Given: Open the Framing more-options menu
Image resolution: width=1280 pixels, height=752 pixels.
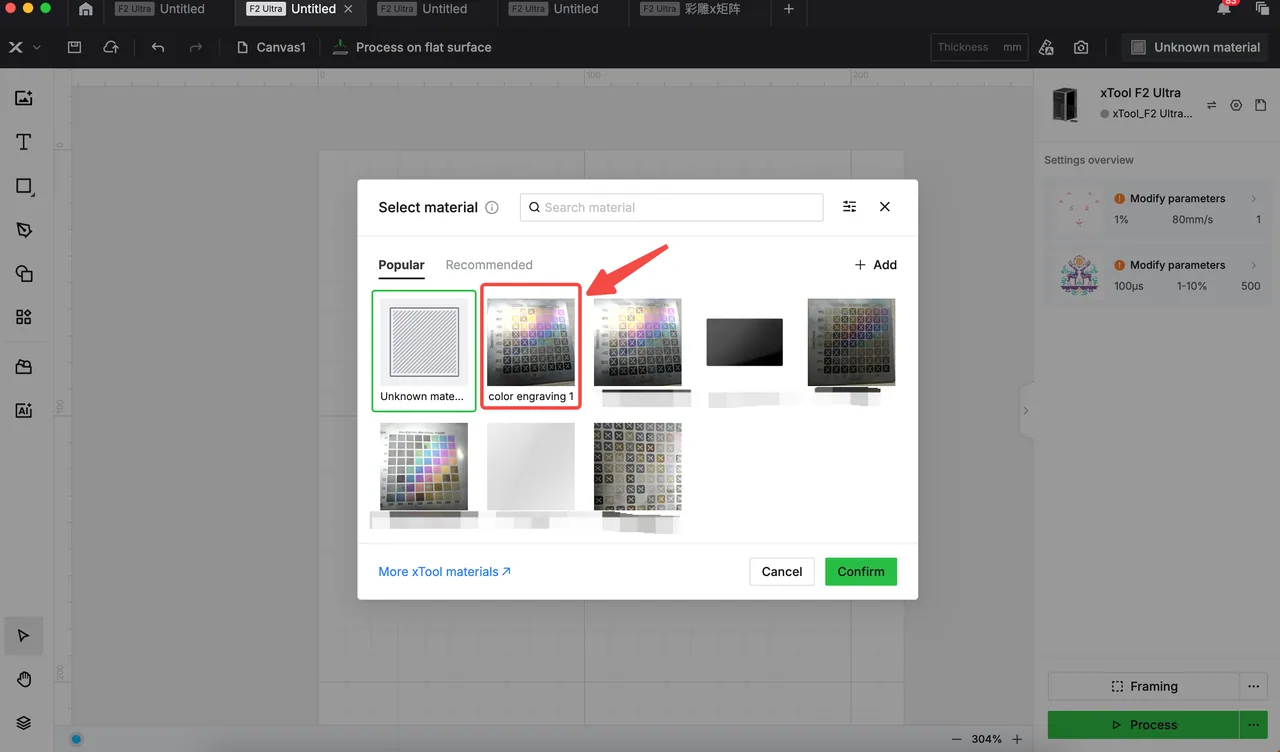Looking at the screenshot, I should 1253,686.
